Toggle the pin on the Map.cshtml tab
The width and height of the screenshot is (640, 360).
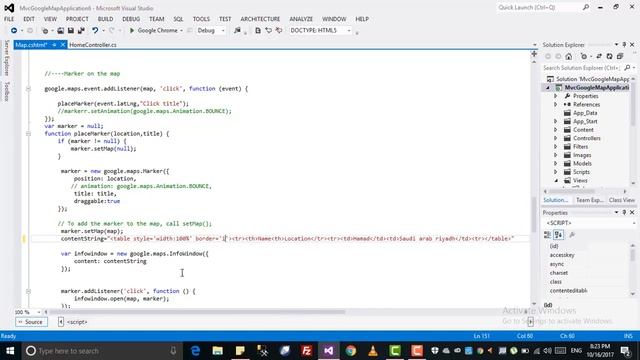pyautogui.click(x=54, y=45)
